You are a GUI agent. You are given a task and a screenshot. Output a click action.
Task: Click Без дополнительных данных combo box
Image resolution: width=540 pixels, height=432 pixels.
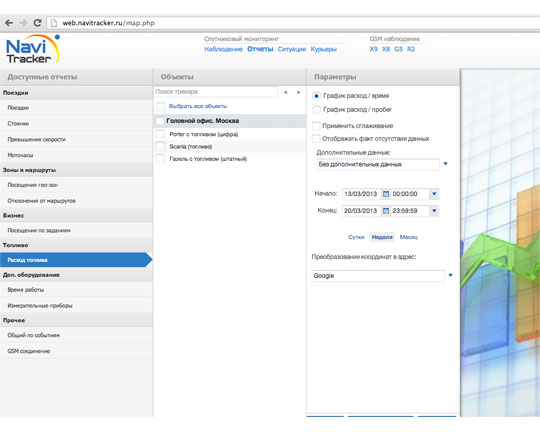coord(378,164)
